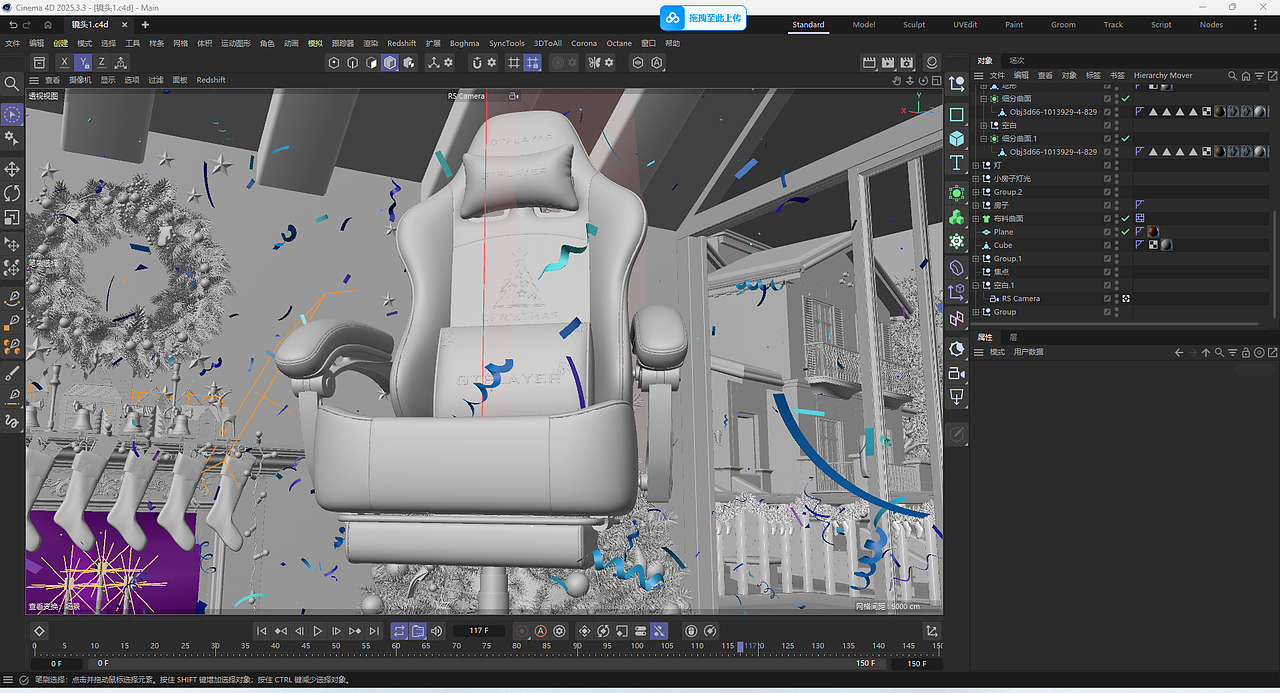Screen dimensions: 1280x693
Task: Click the keyframe diamond icon on the timeline bar
Action: pos(39,631)
